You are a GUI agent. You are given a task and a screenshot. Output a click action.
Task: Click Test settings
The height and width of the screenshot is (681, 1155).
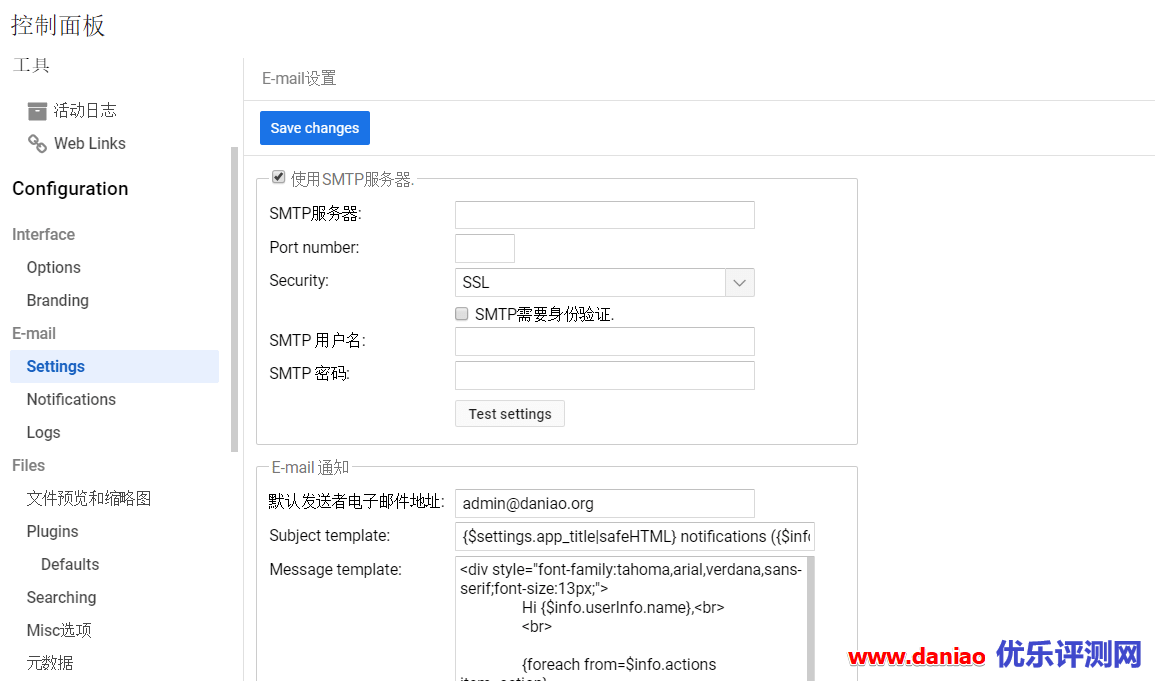[509, 413]
